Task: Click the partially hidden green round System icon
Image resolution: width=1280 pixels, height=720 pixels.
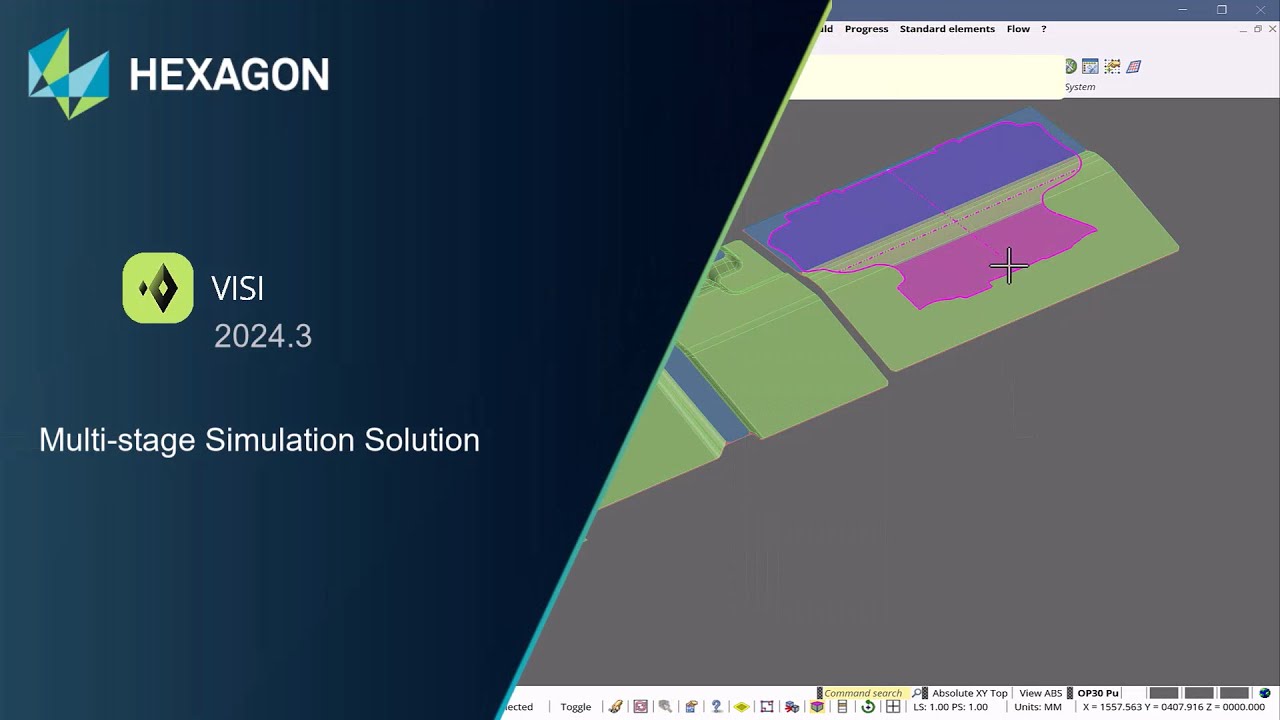Action: click(x=1071, y=66)
